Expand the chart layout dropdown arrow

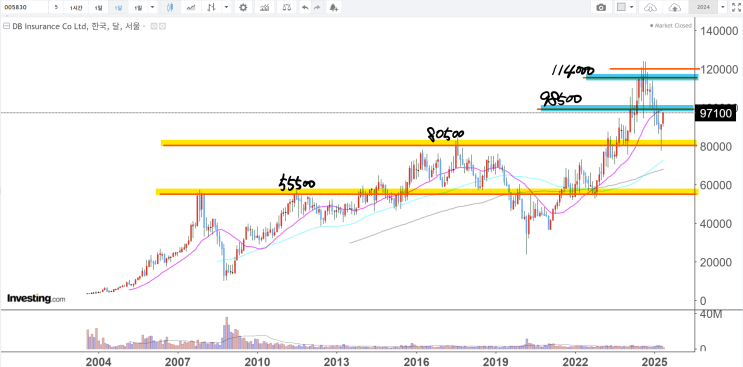[x=632, y=8]
